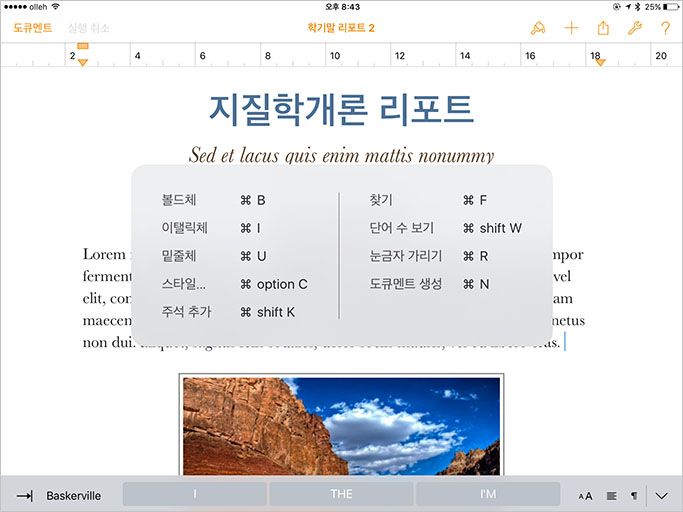Select the left margin triangle on ruler
This screenshot has width=683, height=512.
pyautogui.click(x=83, y=63)
